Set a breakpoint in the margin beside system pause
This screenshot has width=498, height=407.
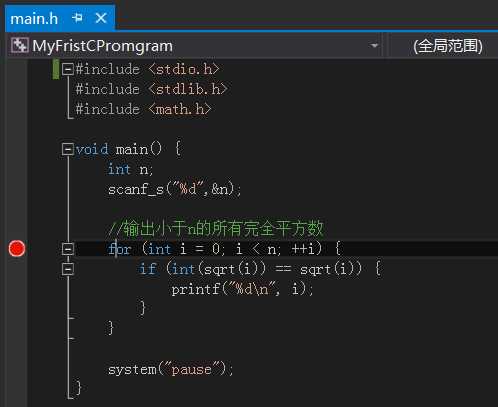(x=17, y=369)
